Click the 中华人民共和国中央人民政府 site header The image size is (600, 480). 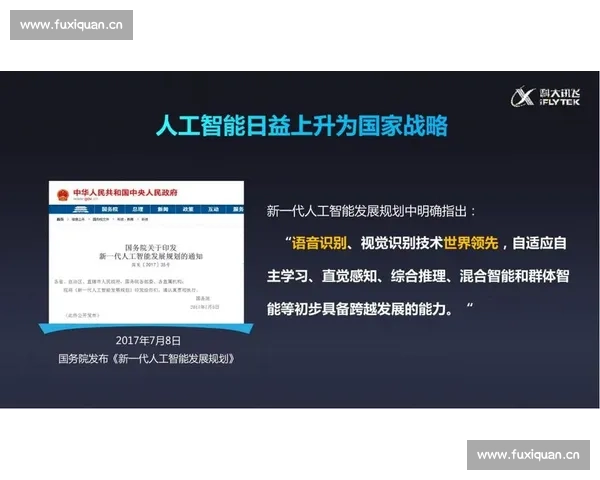click(125, 193)
